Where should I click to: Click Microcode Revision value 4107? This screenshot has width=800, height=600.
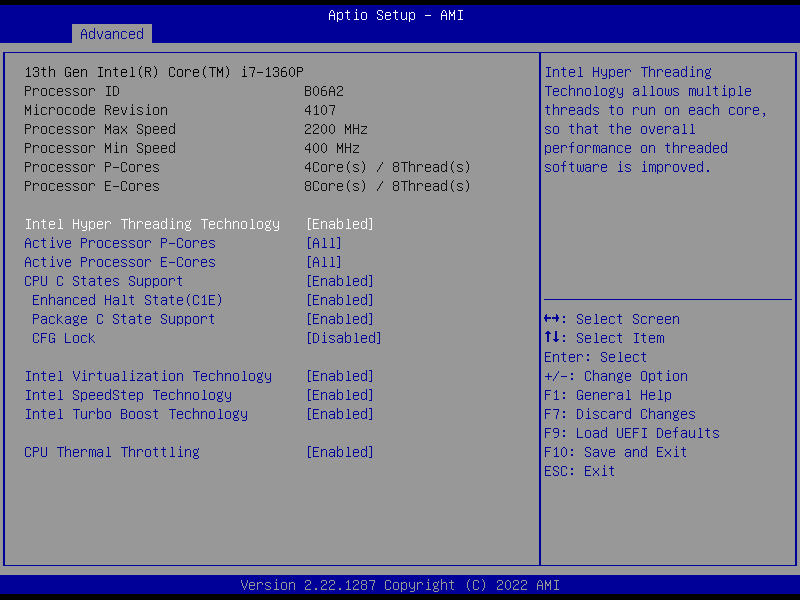click(320, 110)
